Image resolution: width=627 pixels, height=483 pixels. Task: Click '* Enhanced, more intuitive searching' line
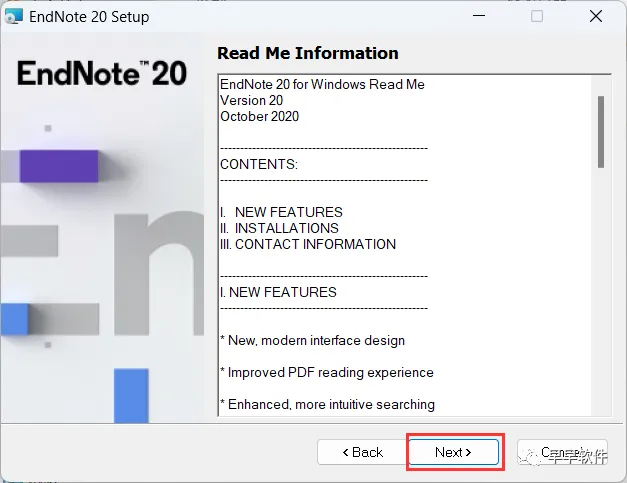tap(327, 404)
